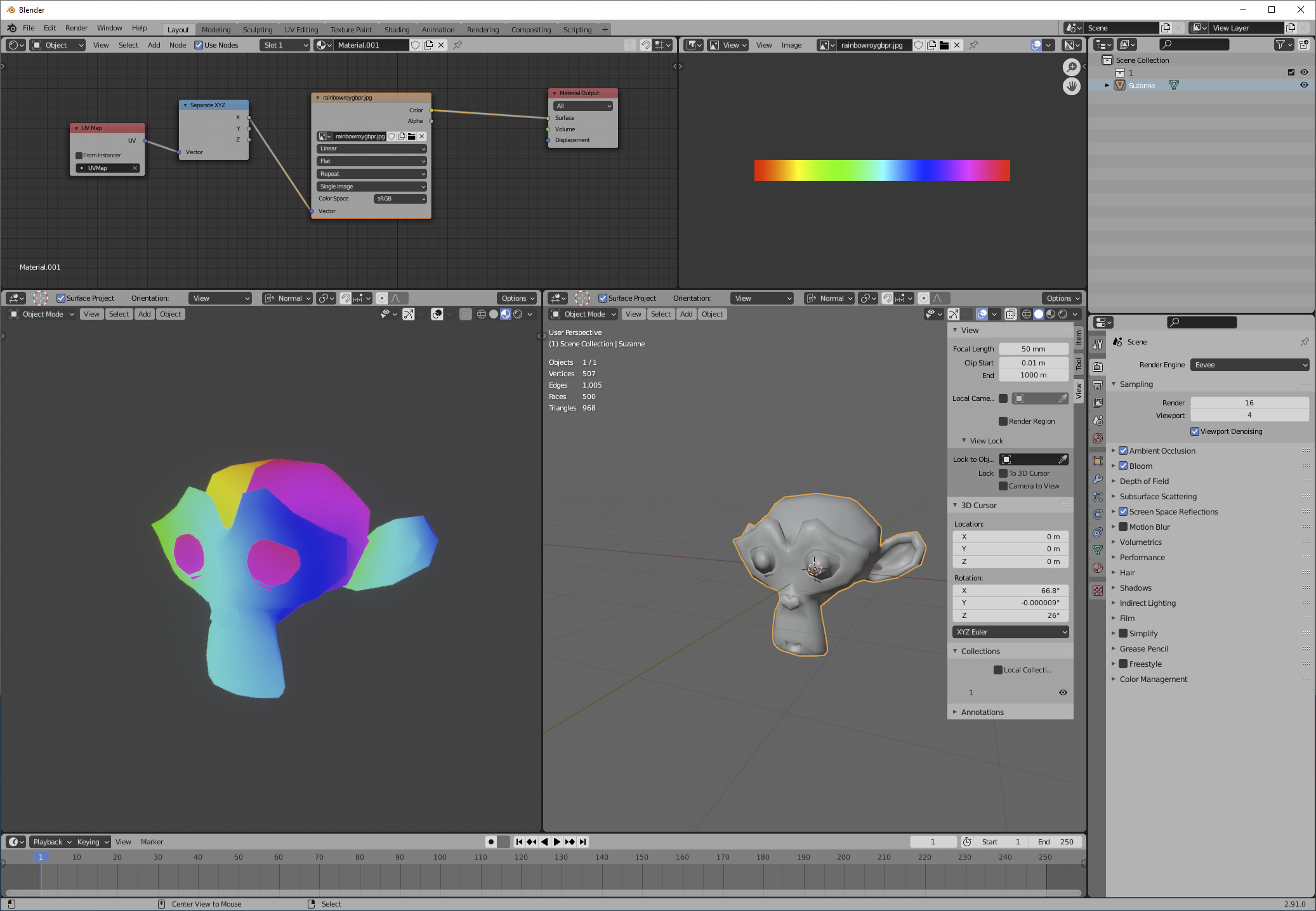Click Add button in right viewport header
Image resolution: width=1316 pixels, height=911 pixels.
coord(686,314)
